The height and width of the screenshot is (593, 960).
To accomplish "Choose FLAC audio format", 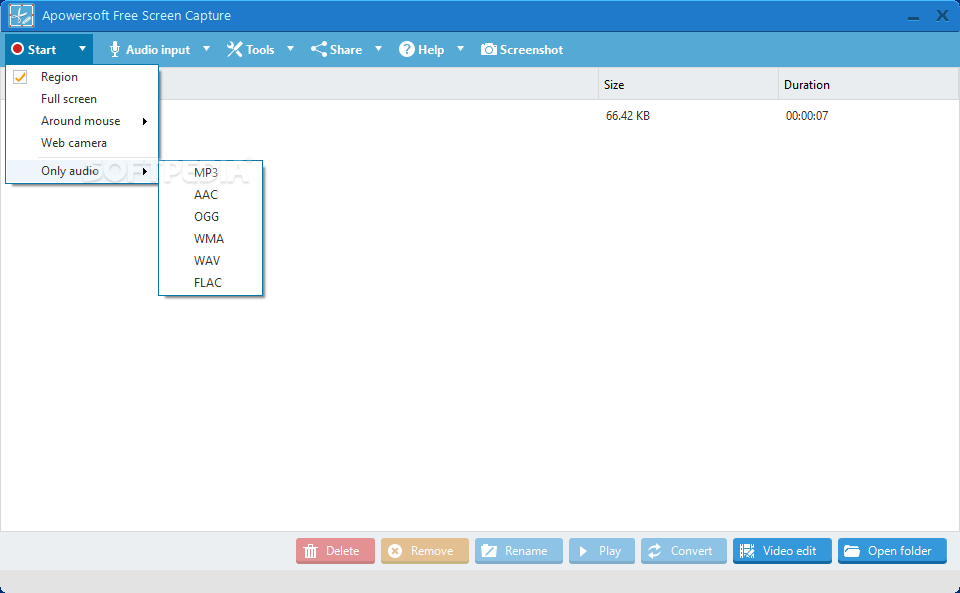I will click(211, 283).
